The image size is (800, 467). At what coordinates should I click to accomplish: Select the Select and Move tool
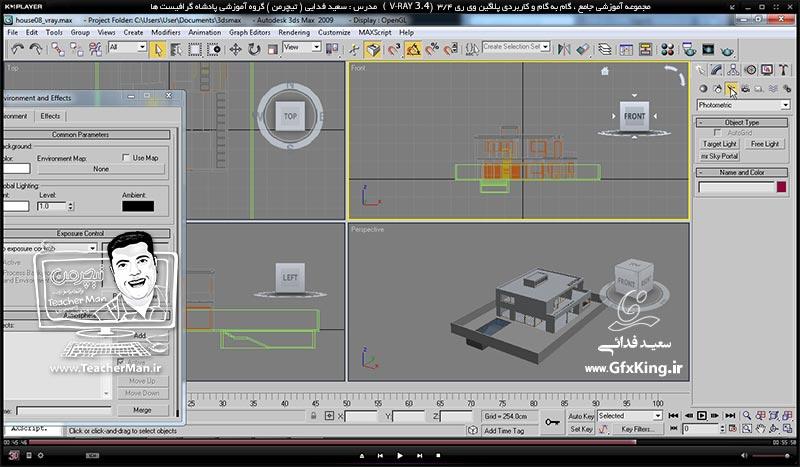point(235,50)
